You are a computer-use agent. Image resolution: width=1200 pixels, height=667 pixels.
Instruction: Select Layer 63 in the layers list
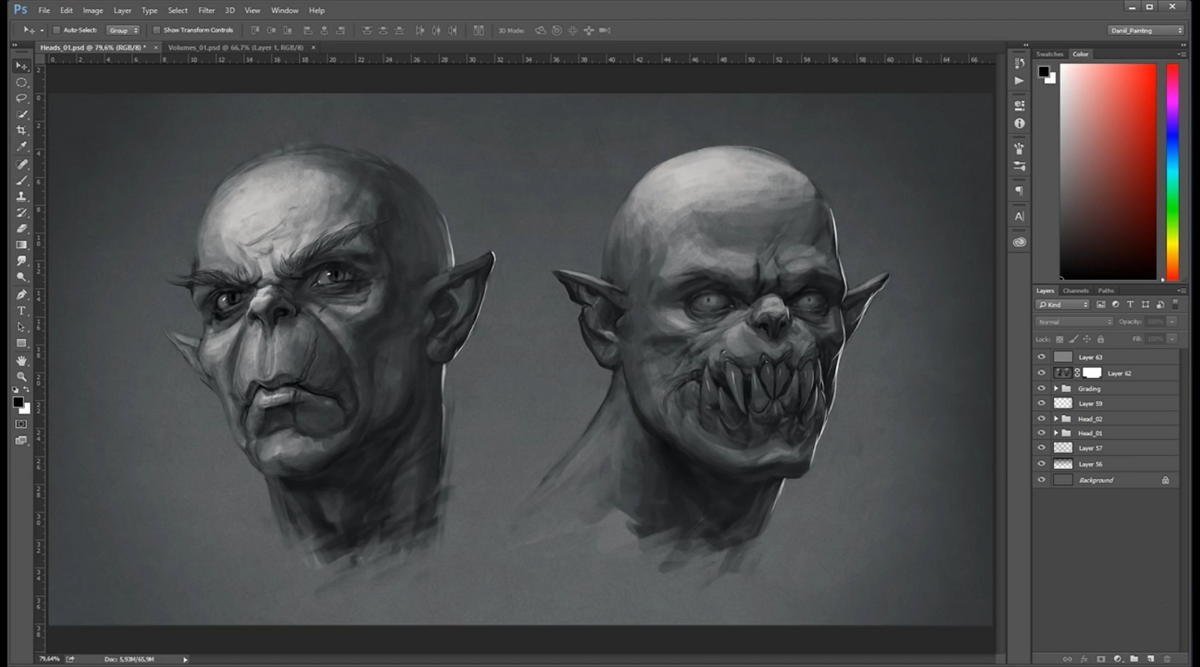click(1090, 357)
